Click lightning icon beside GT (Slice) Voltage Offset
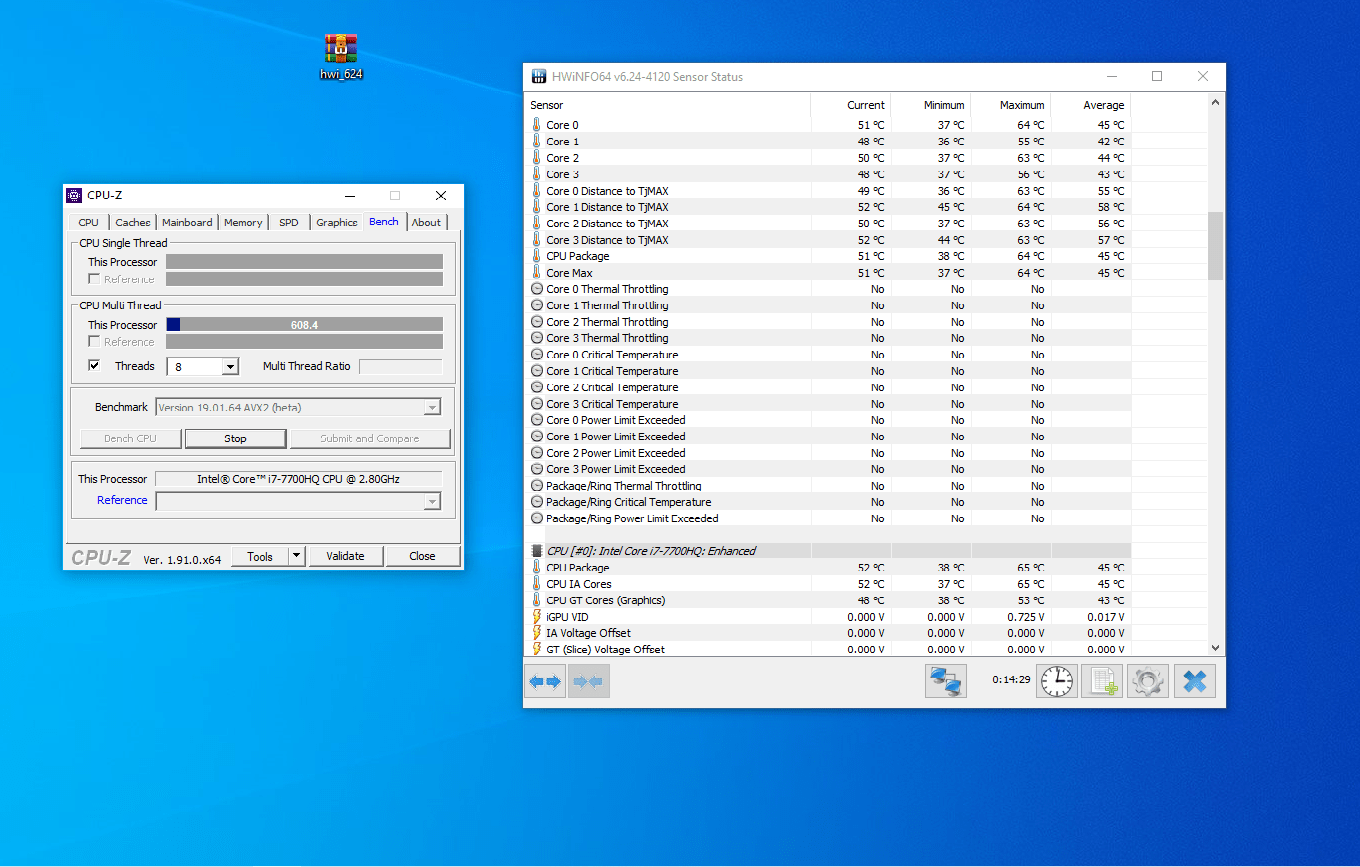This screenshot has width=1360, height=867. pyautogui.click(x=537, y=649)
